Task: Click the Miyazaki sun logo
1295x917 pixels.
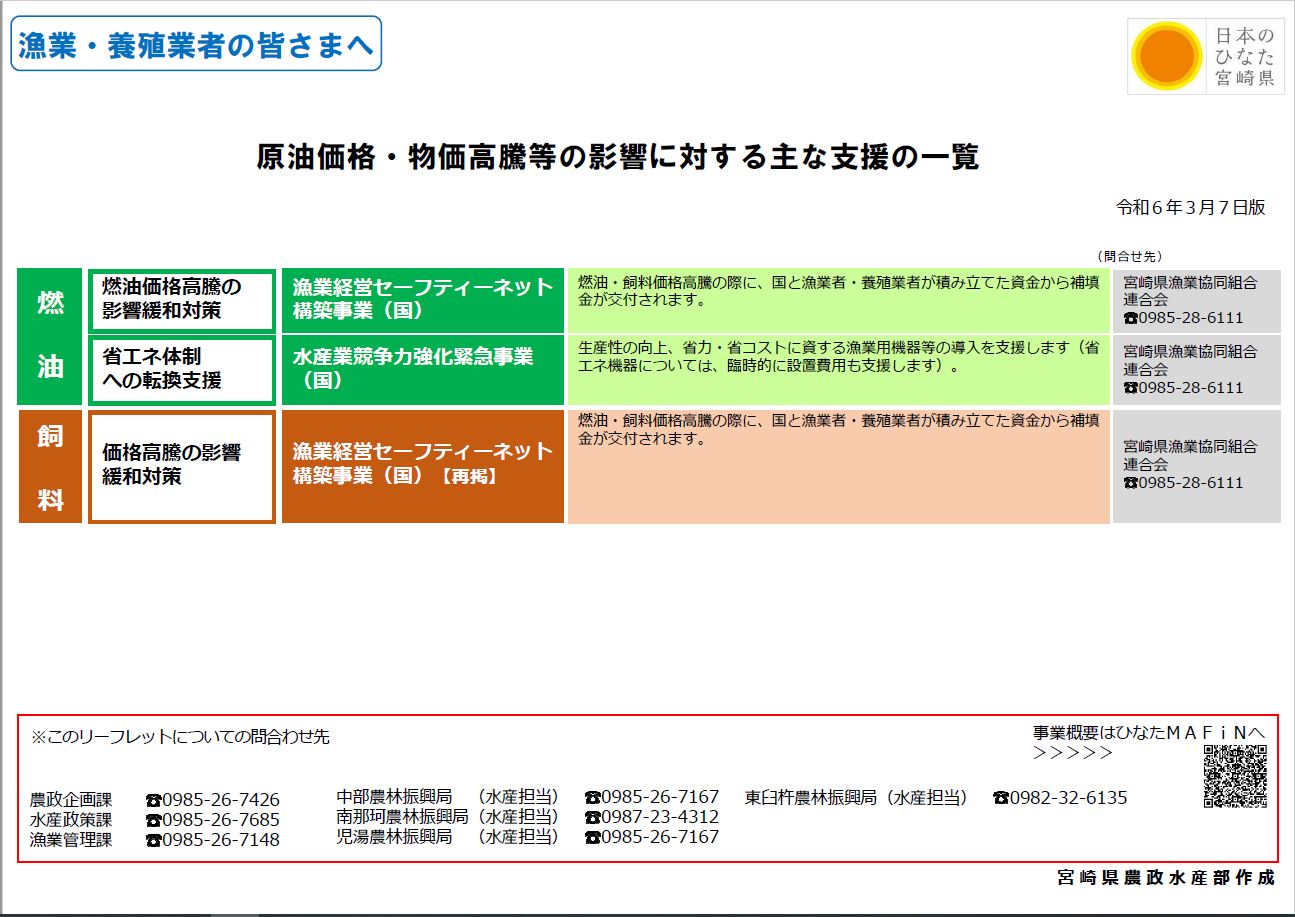Action: pos(1166,56)
